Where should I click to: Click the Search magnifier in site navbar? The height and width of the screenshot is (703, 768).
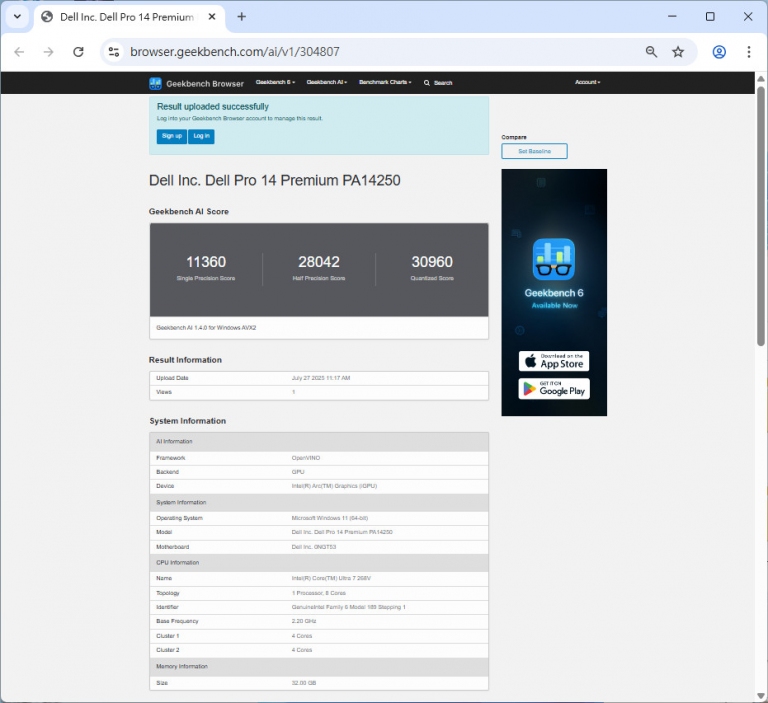[427, 83]
